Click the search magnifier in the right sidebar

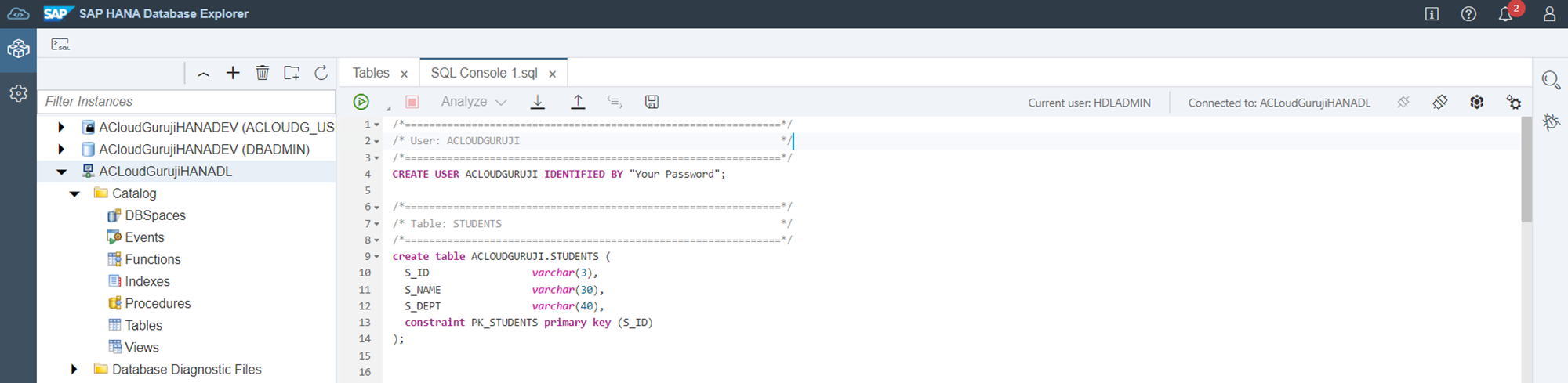[1550, 80]
